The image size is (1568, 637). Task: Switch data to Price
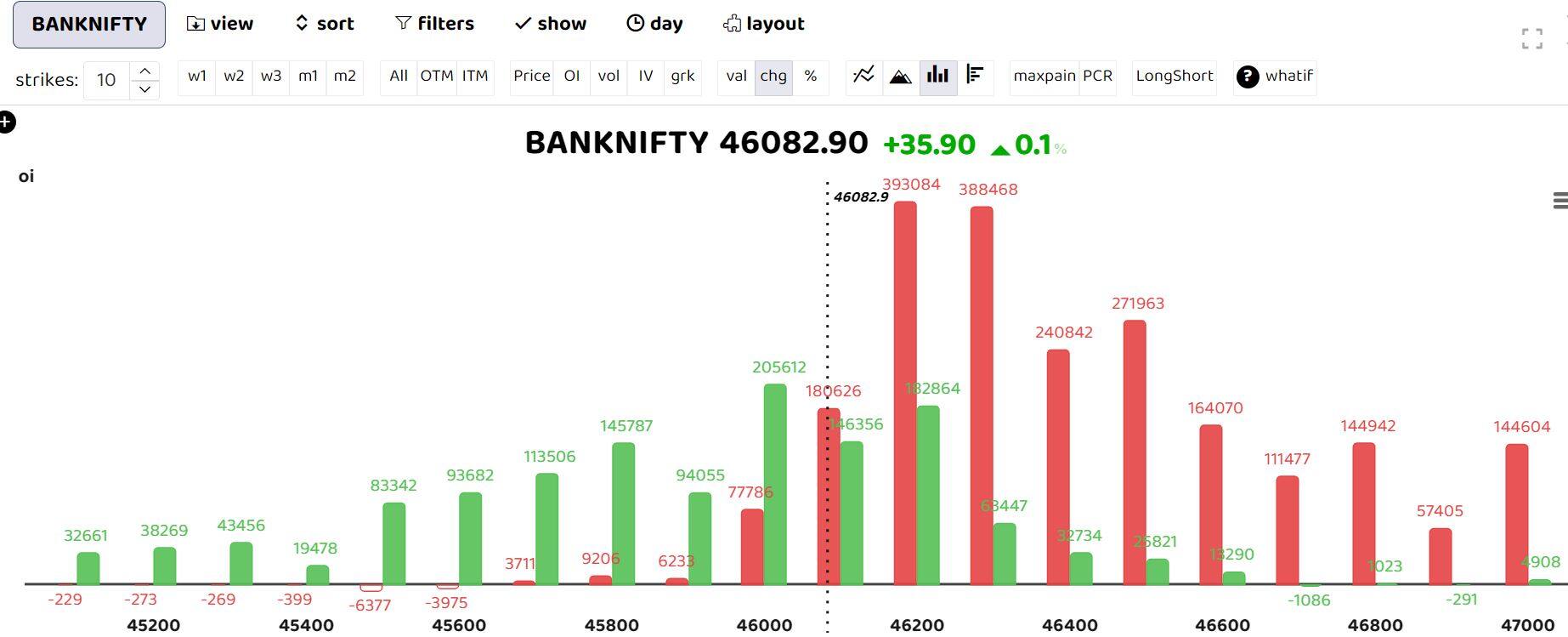532,77
